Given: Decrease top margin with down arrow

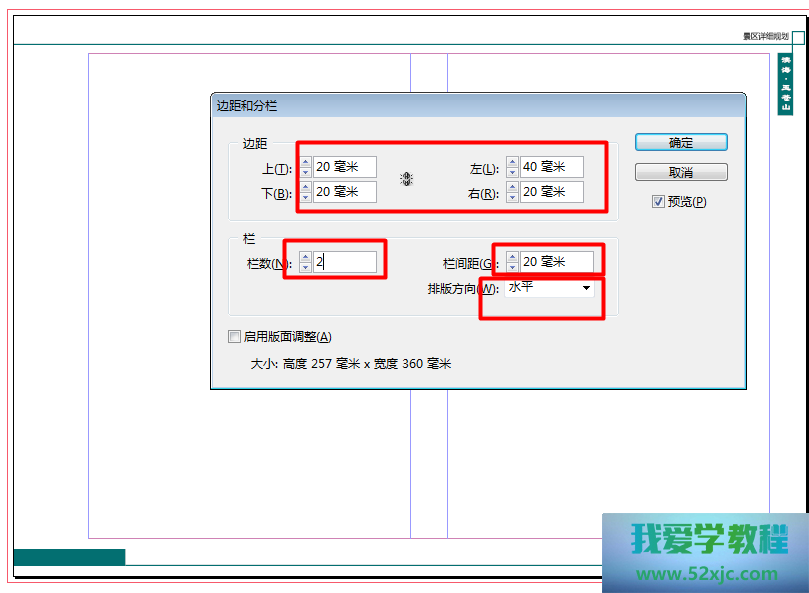Looking at the screenshot, I should (x=305, y=172).
